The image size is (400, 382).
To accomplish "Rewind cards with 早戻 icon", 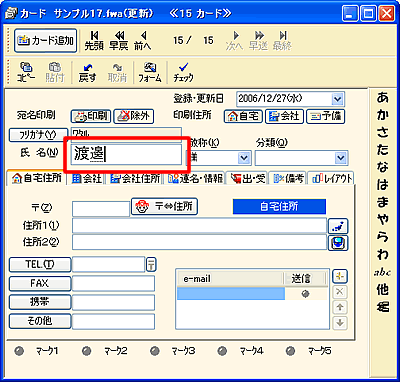I will [119, 41].
